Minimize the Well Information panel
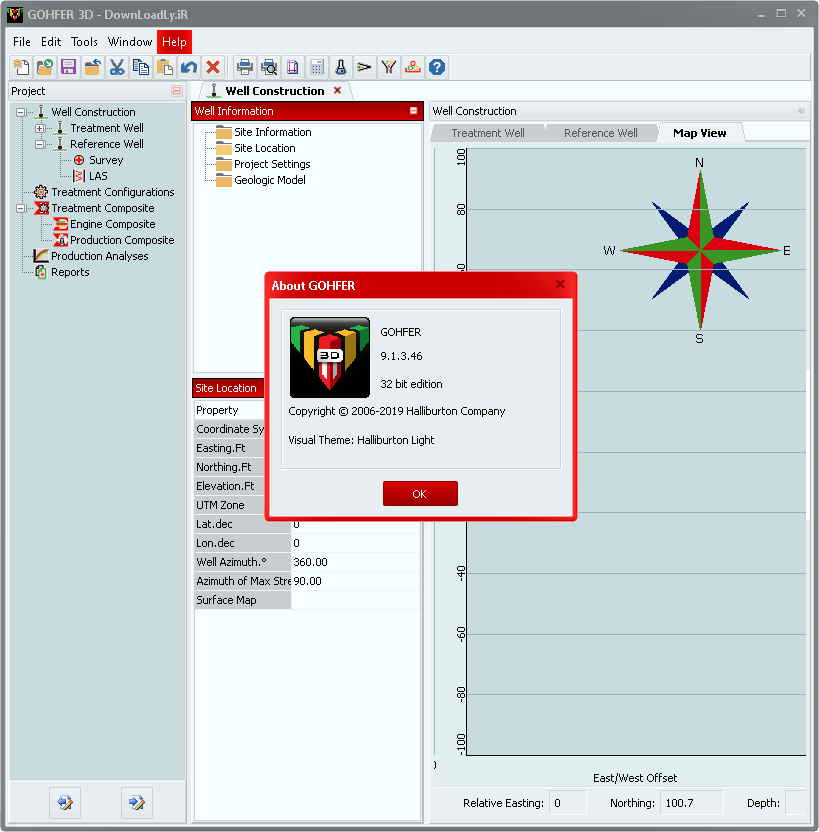This screenshot has height=832, width=819. pyautogui.click(x=413, y=111)
